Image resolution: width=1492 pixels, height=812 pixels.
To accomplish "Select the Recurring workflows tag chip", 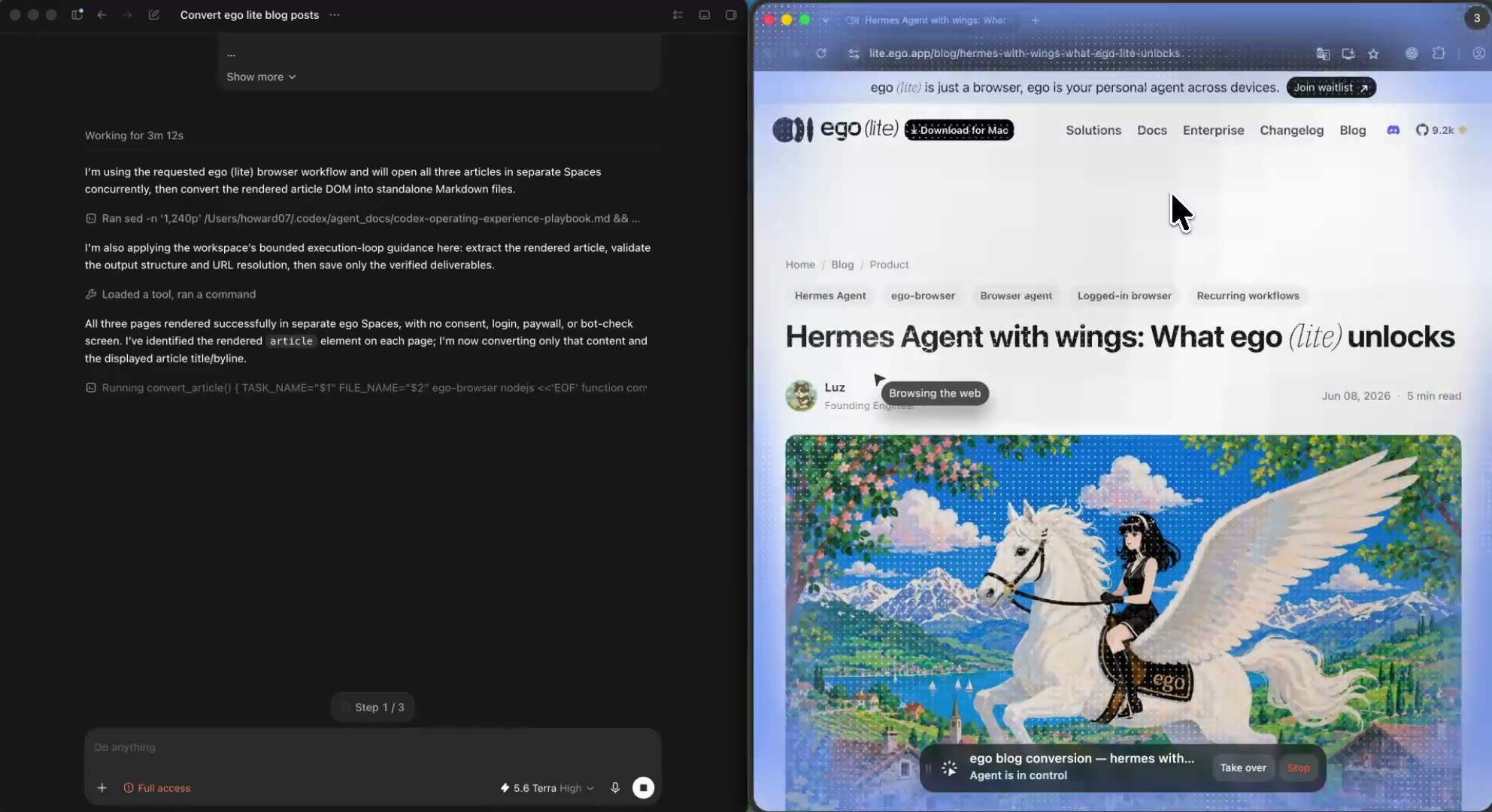I will tap(1248, 295).
